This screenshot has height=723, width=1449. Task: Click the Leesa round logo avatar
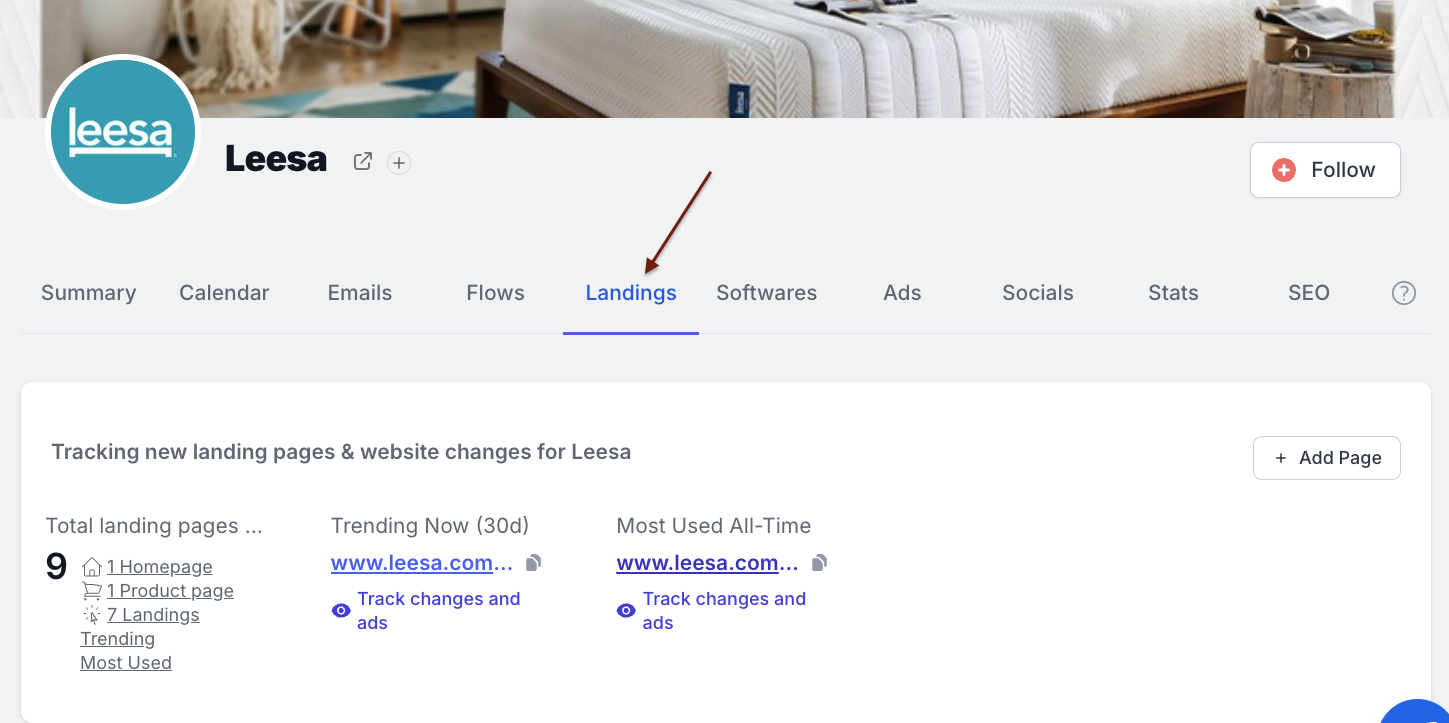(123, 132)
